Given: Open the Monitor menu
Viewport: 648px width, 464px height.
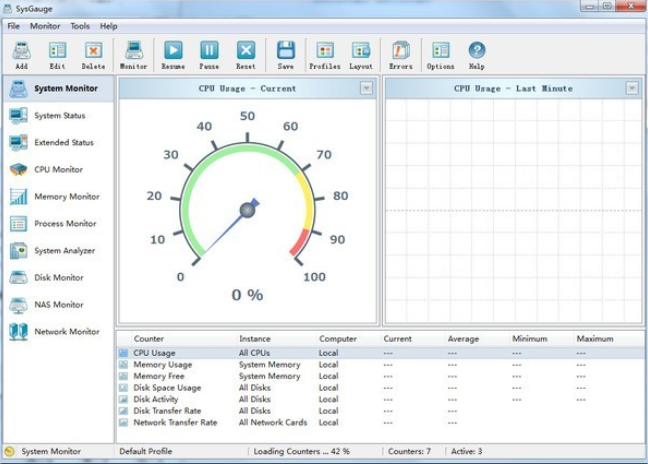Looking at the screenshot, I should pyautogui.click(x=45, y=26).
